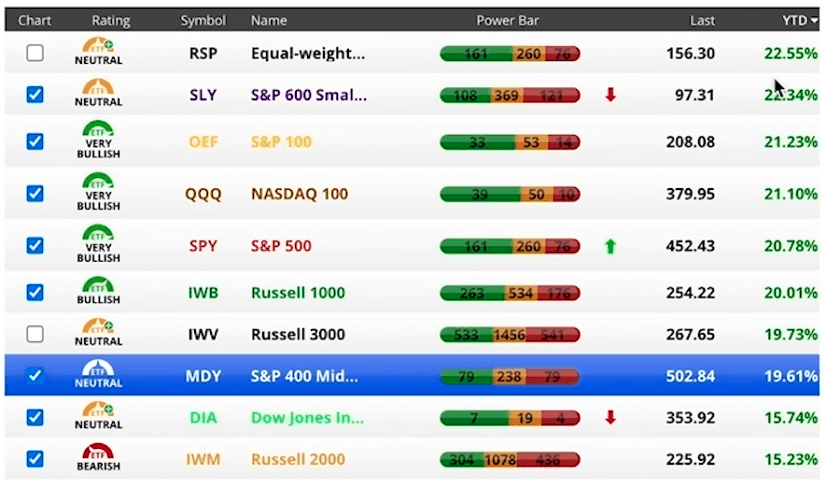The image size is (825, 485).
Task: Click the green up arrow for SPY
Action: [610, 246]
